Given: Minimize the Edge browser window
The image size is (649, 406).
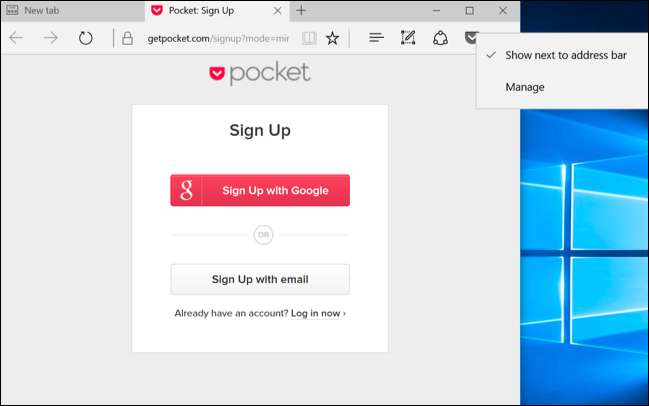Looking at the screenshot, I should [x=436, y=11].
